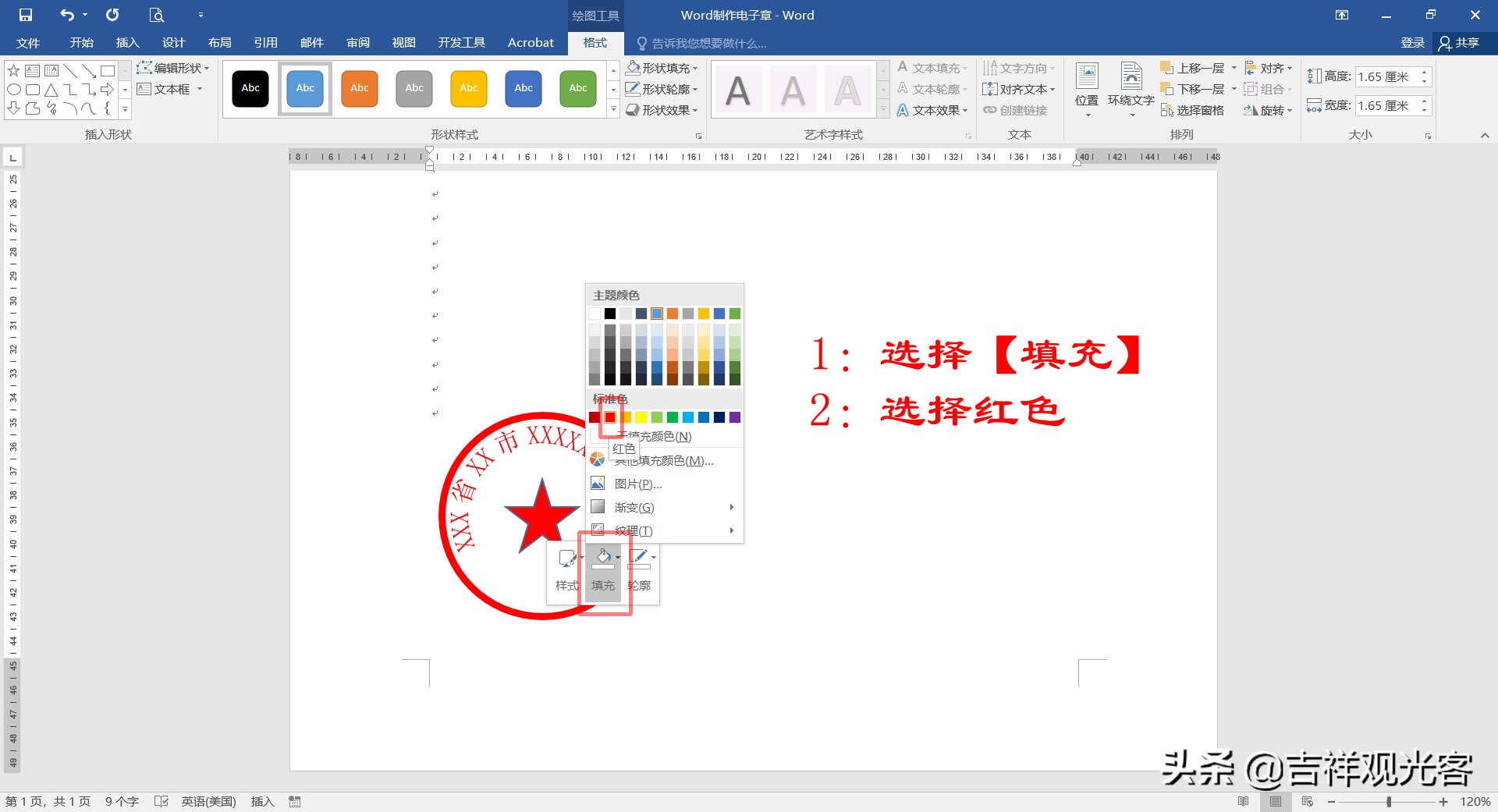Image resolution: width=1498 pixels, height=812 pixels.
Task: Apply the orange Abc shape style
Action: 360,88
